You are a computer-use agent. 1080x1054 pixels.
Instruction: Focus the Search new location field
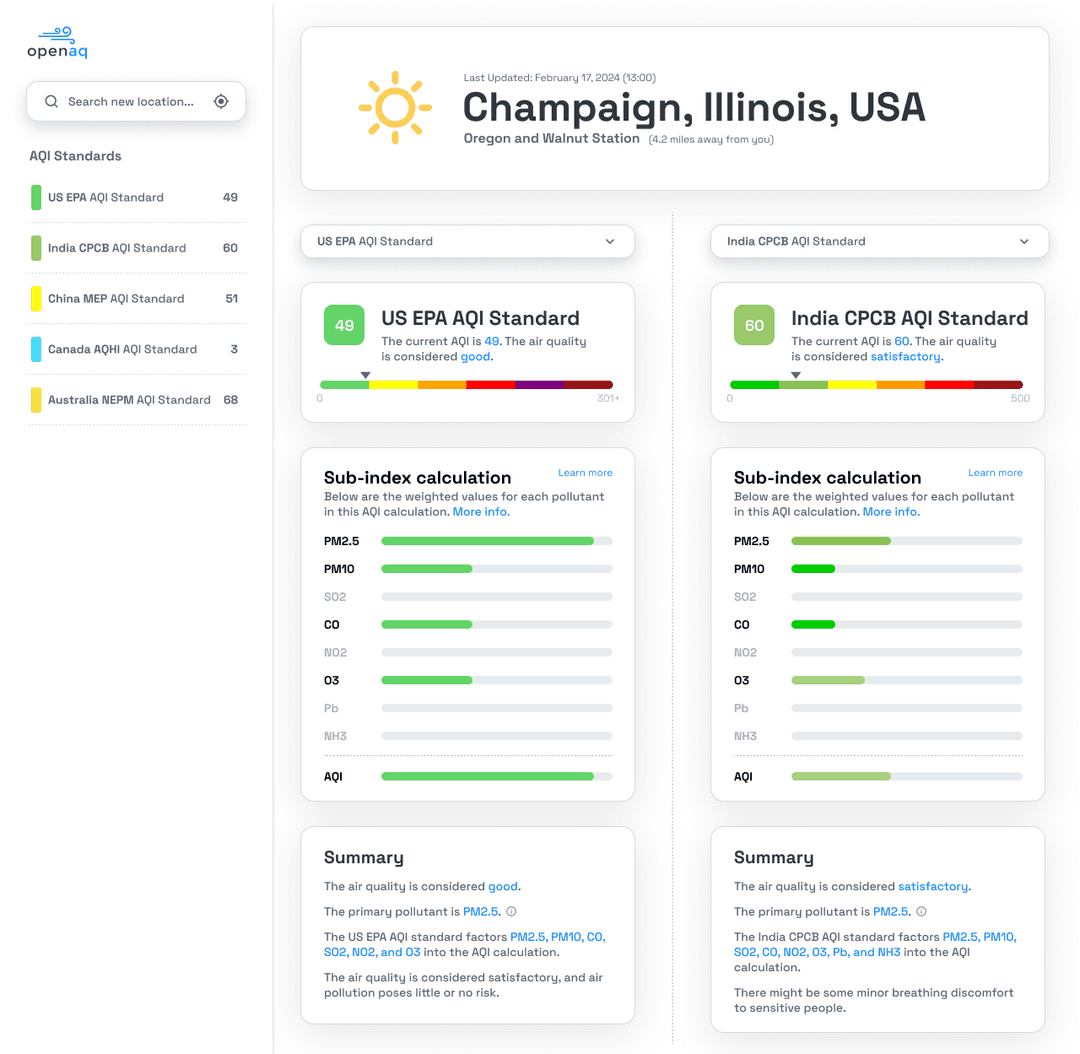click(x=136, y=101)
